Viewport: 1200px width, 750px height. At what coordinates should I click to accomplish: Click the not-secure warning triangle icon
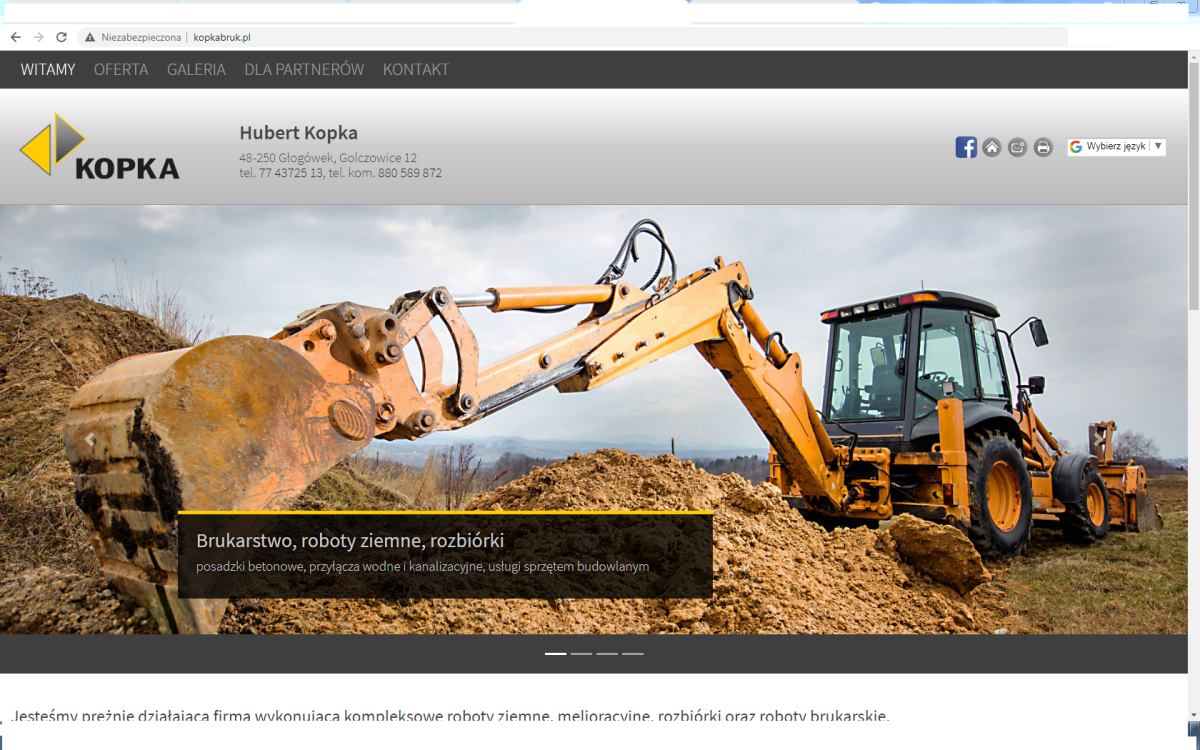[x=90, y=37]
